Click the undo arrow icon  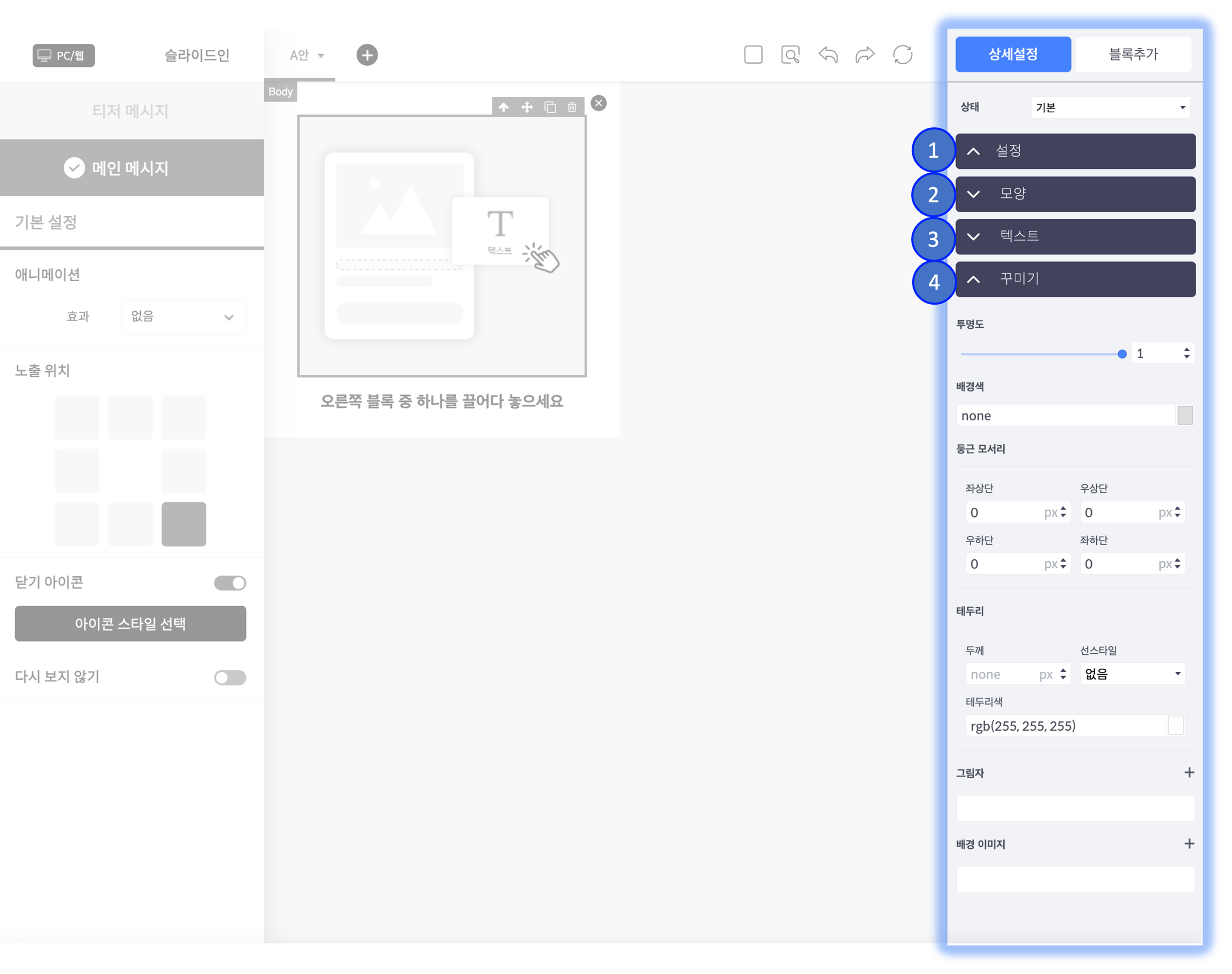(828, 55)
